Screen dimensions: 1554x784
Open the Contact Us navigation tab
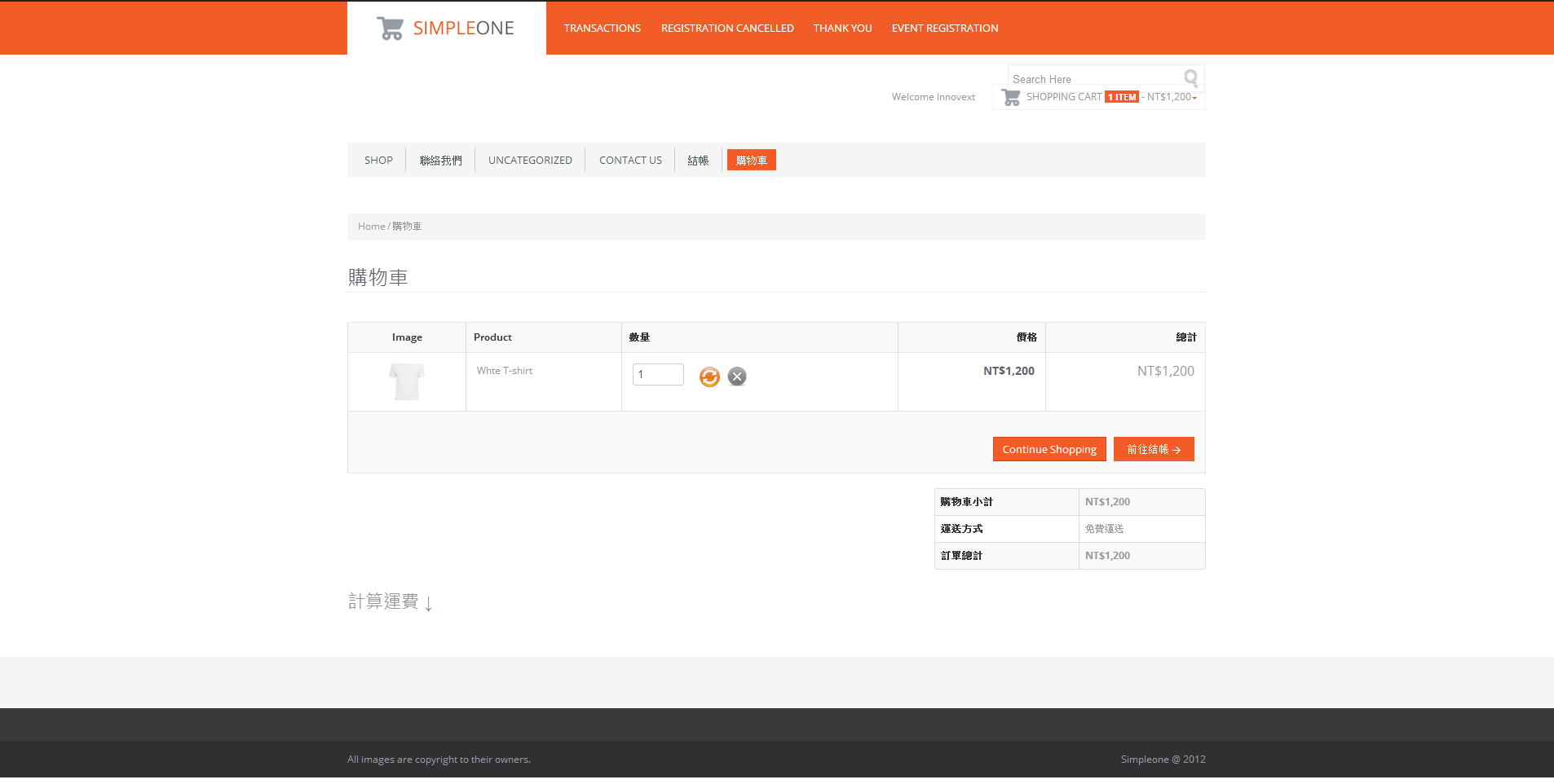click(x=630, y=161)
